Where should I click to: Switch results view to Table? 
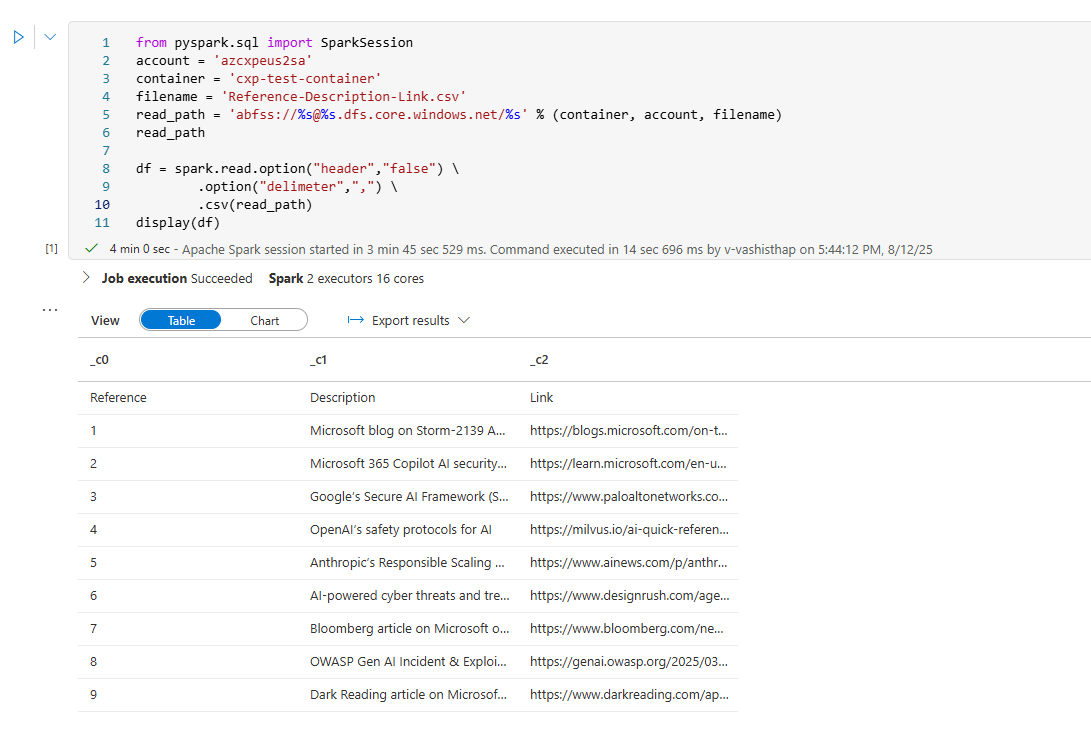(x=181, y=320)
